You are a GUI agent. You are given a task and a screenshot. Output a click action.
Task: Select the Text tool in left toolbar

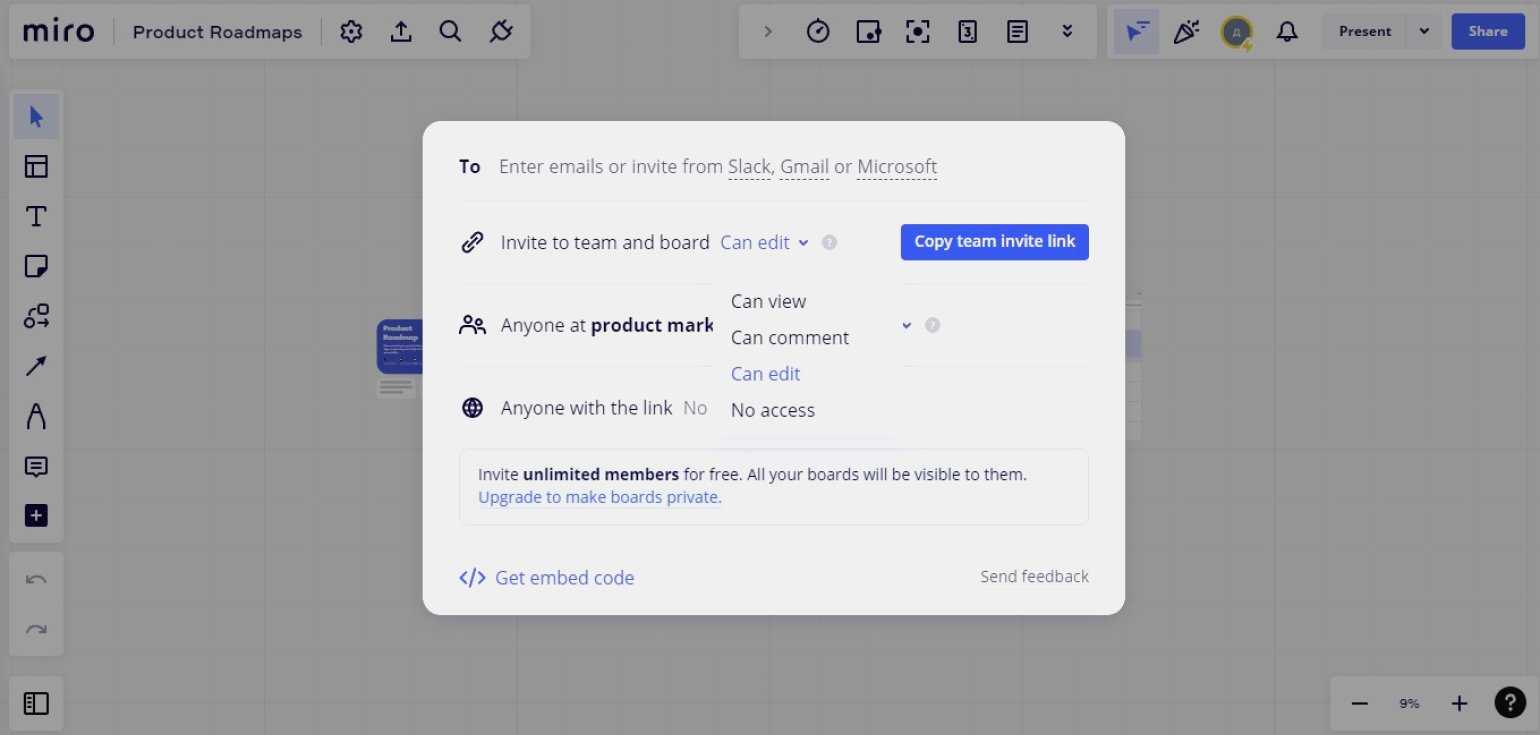pyautogui.click(x=36, y=216)
